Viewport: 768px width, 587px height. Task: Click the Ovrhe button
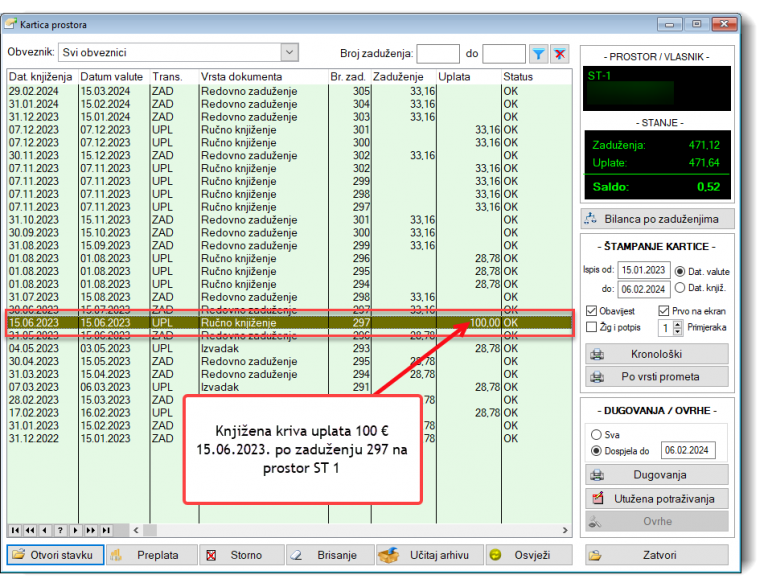point(657,521)
